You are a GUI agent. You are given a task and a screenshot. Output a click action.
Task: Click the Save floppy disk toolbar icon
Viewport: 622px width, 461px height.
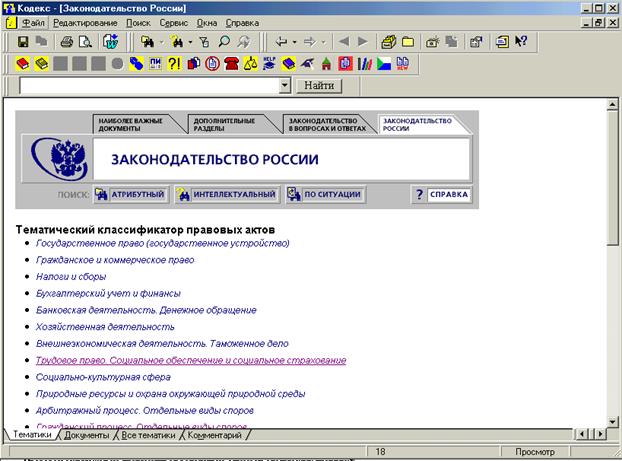[x=23, y=42]
